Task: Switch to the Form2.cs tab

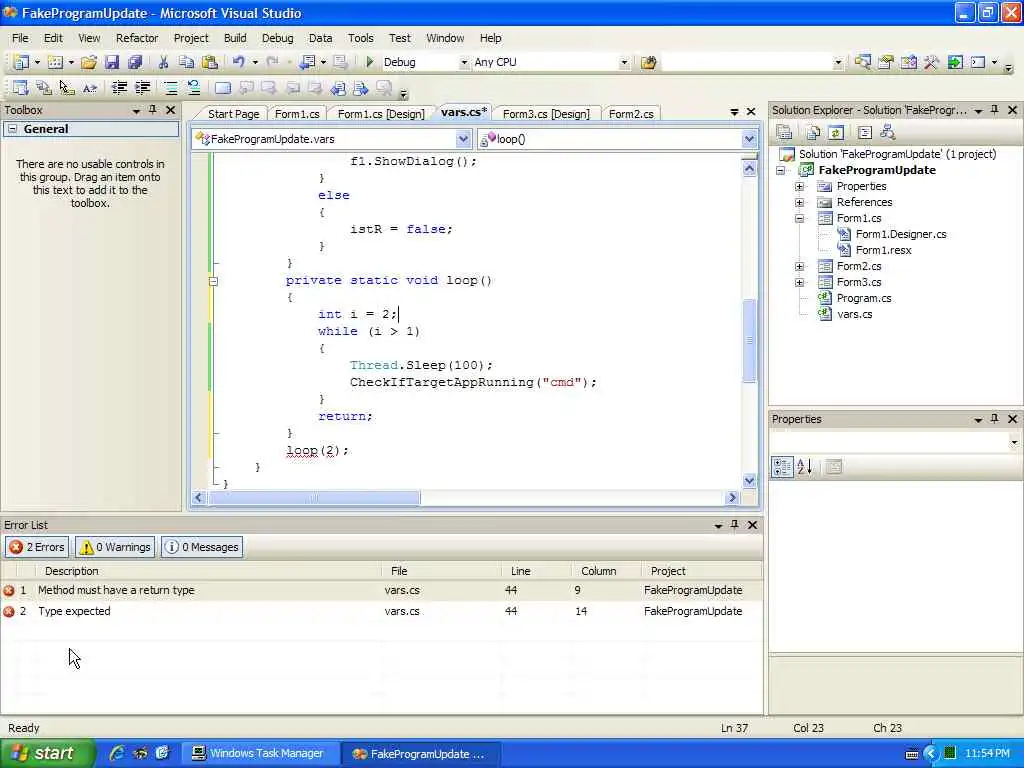Action: [631, 114]
